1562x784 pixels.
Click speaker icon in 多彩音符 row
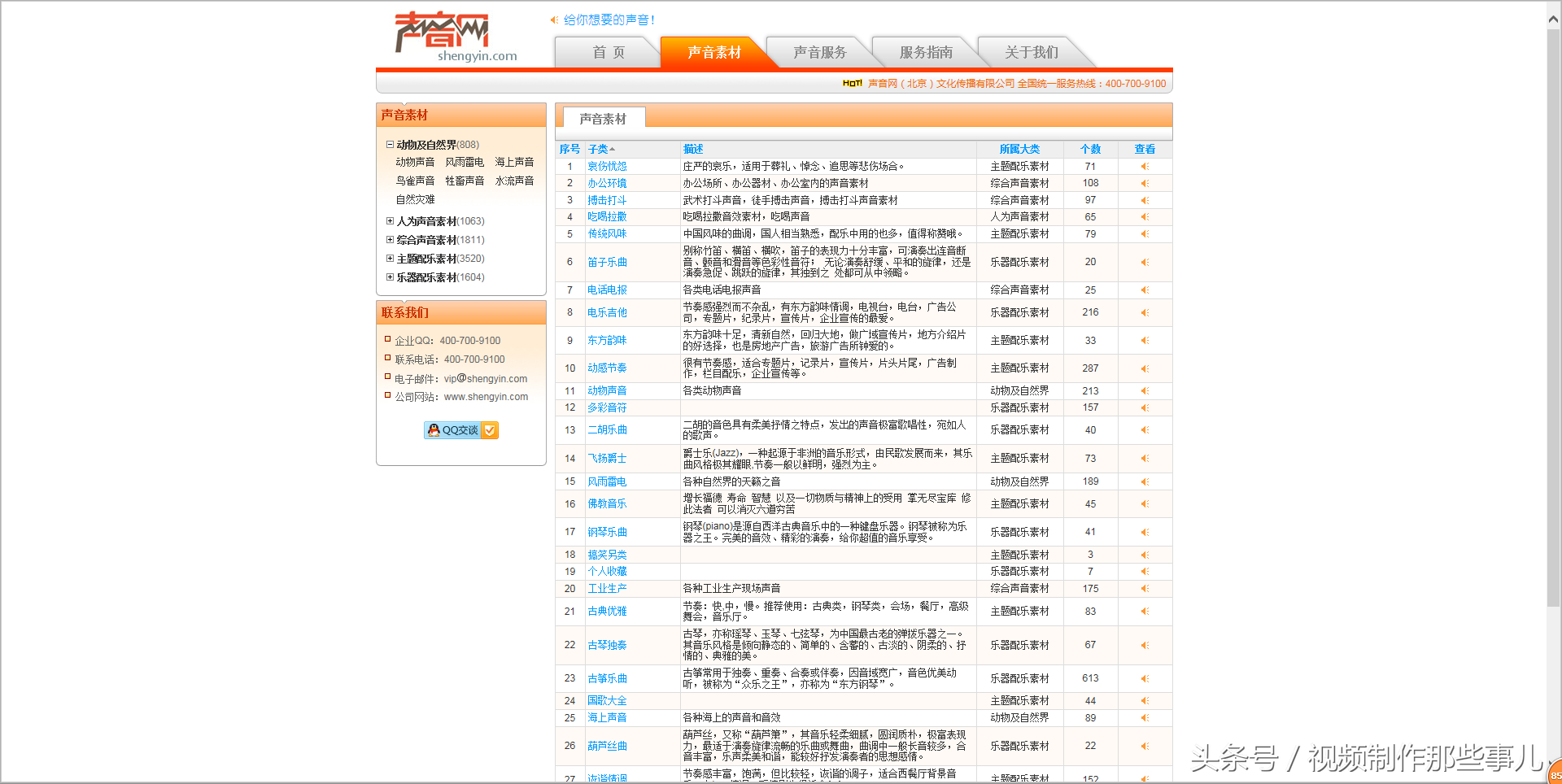[1145, 408]
